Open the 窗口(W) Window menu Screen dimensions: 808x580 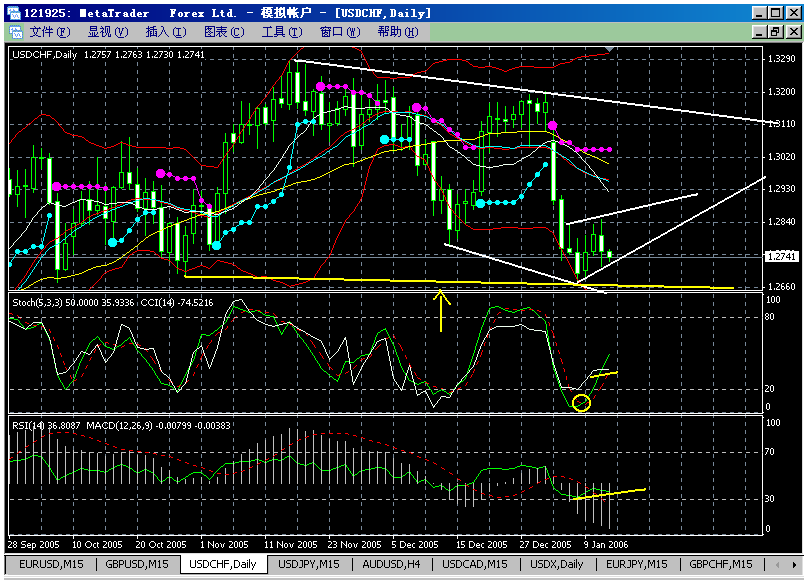340,32
